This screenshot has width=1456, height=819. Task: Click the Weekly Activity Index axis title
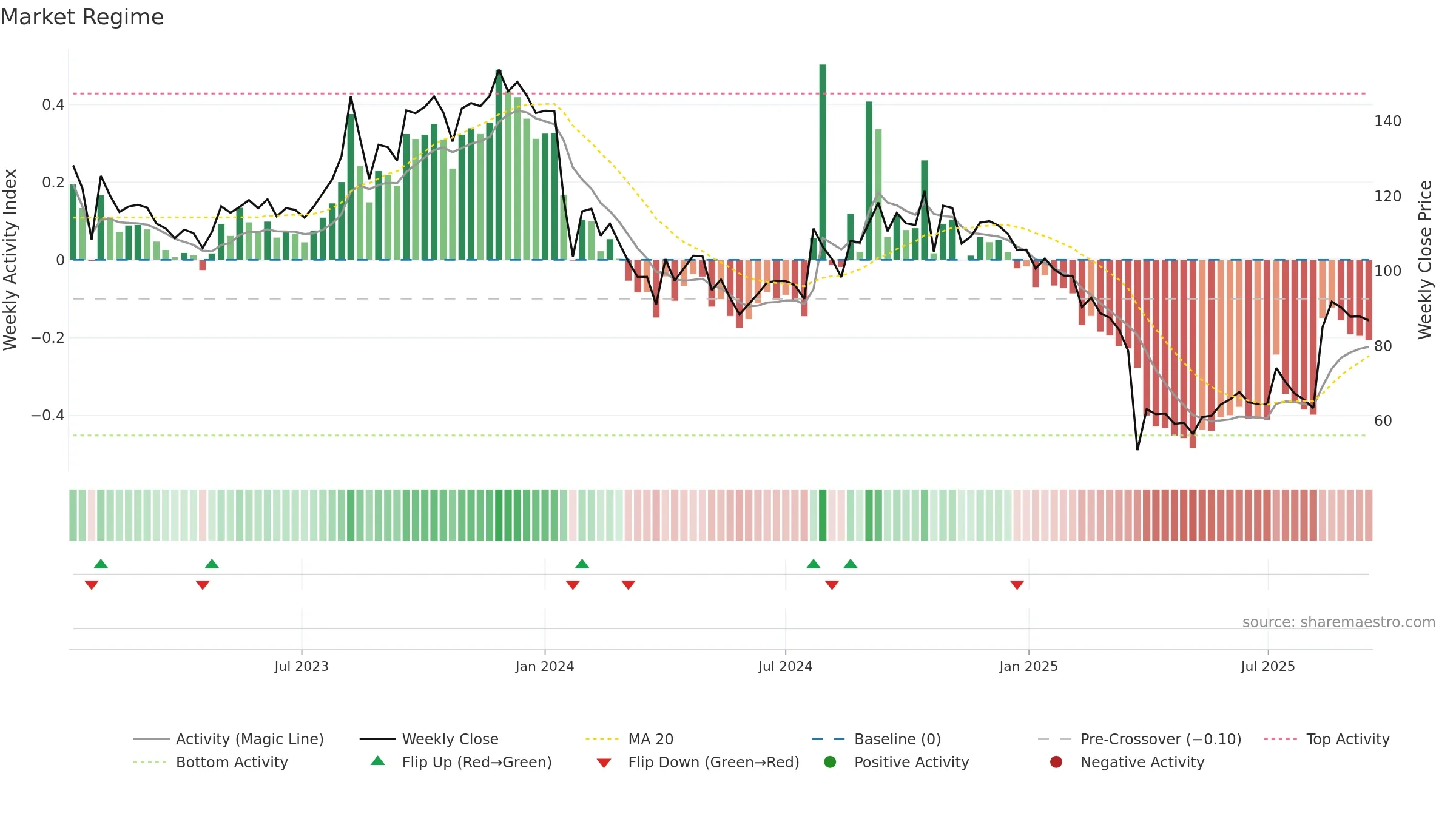[10, 260]
